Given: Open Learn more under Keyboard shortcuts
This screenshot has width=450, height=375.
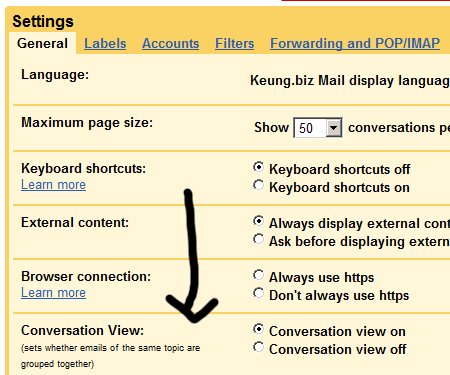Looking at the screenshot, I should point(53,185).
